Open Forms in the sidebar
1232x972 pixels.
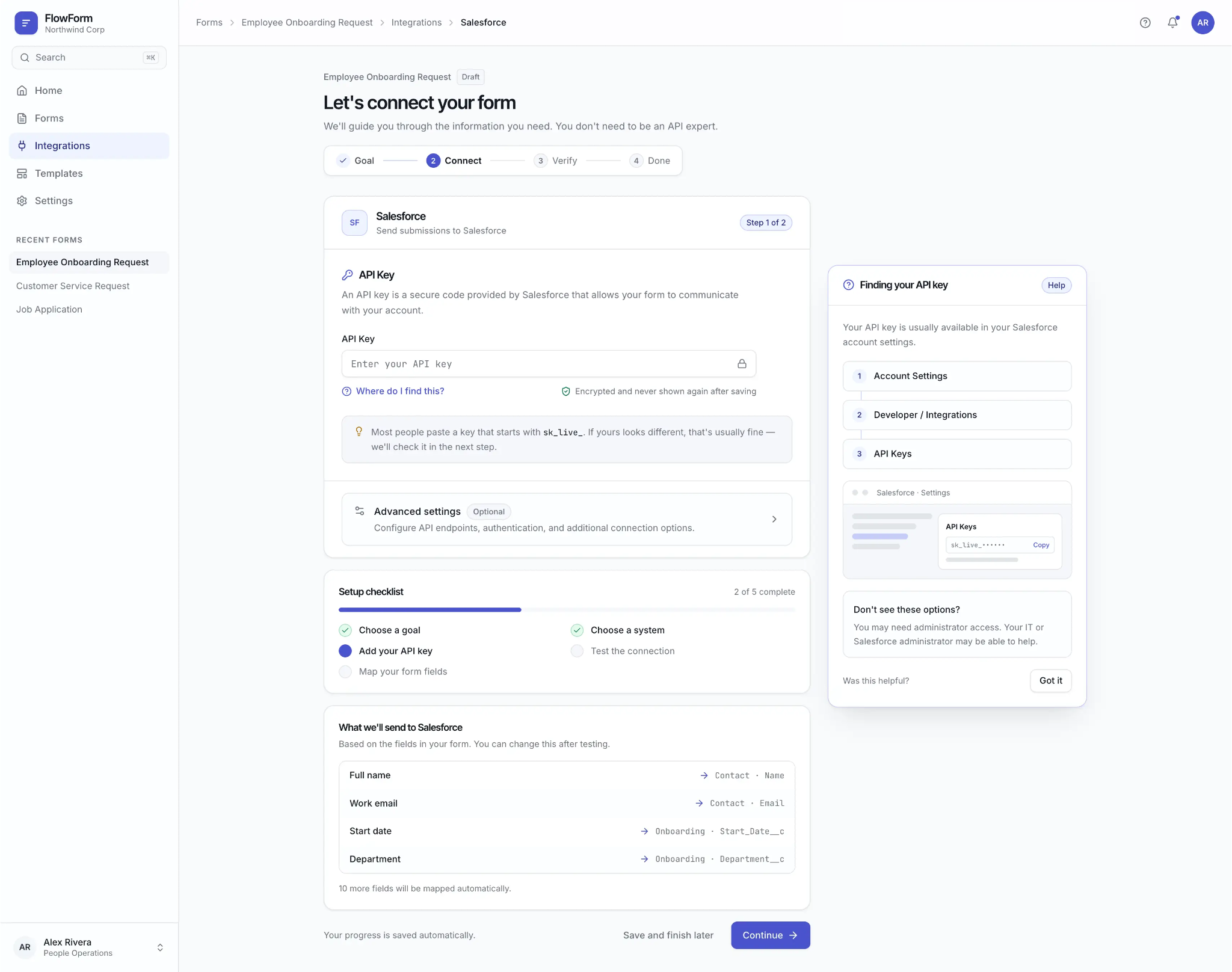(89, 118)
